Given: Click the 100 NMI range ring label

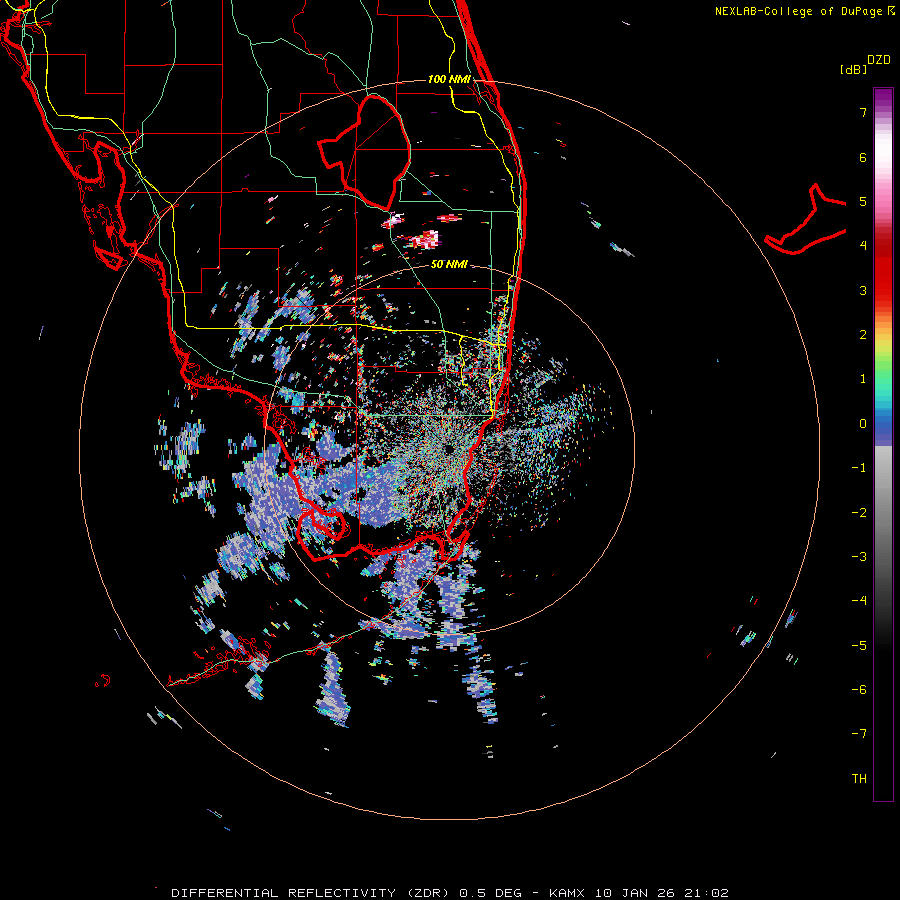Looking at the screenshot, I should pyautogui.click(x=449, y=79).
